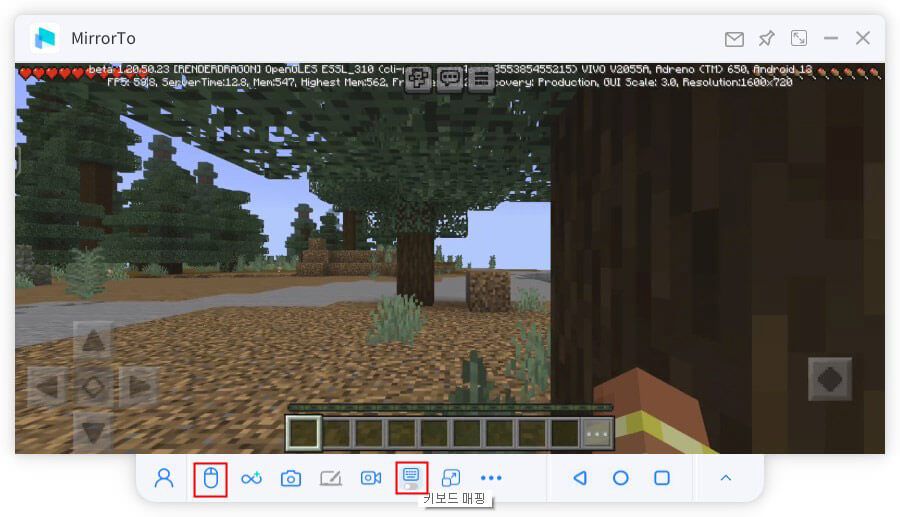This screenshot has height=517, width=900.
Task: Collapse the toolbar with up chevron
Action: point(726,478)
